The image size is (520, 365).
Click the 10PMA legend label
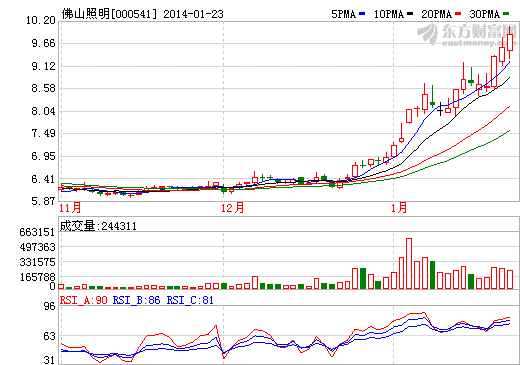[389, 14]
